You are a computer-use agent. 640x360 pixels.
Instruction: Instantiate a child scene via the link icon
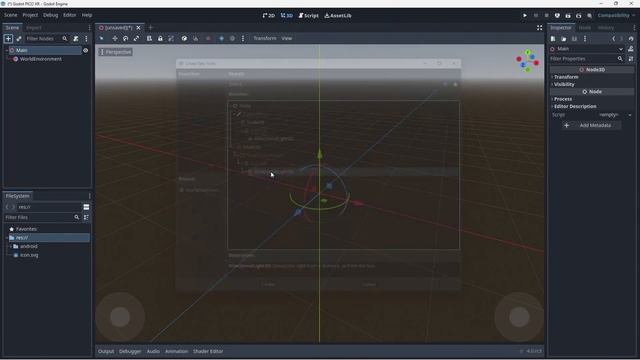19,39
